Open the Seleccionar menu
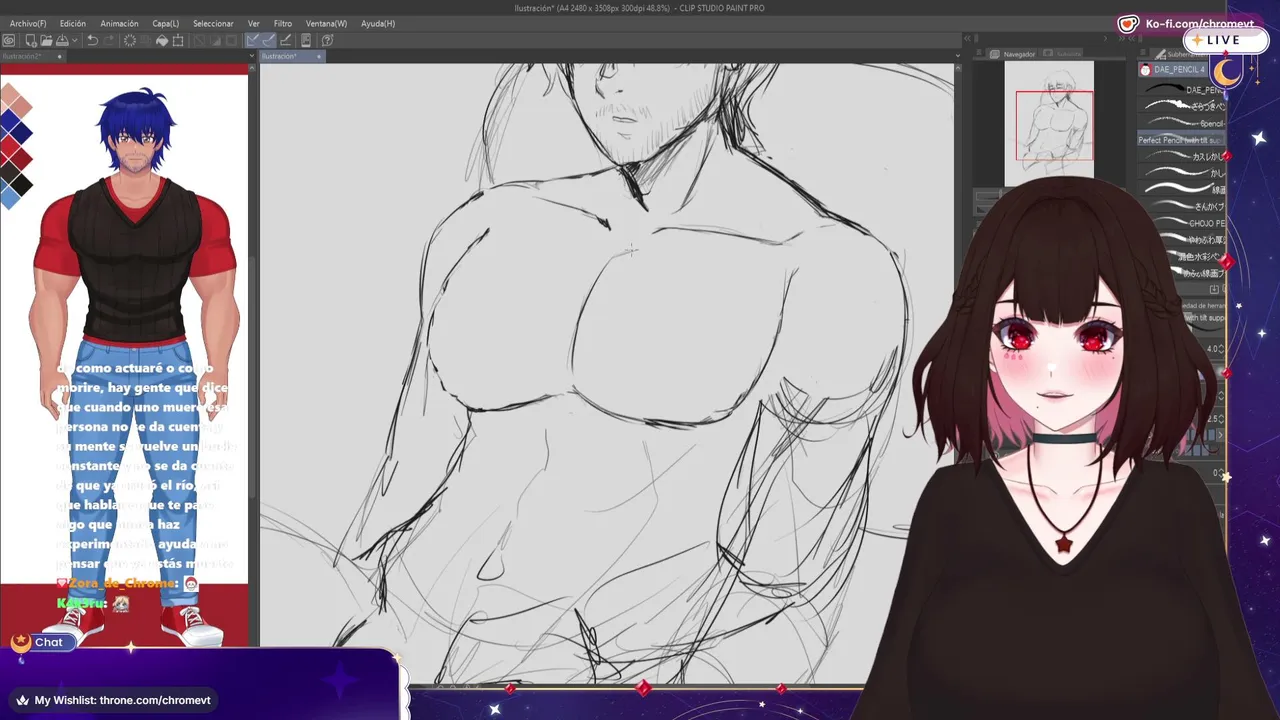 (x=213, y=23)
